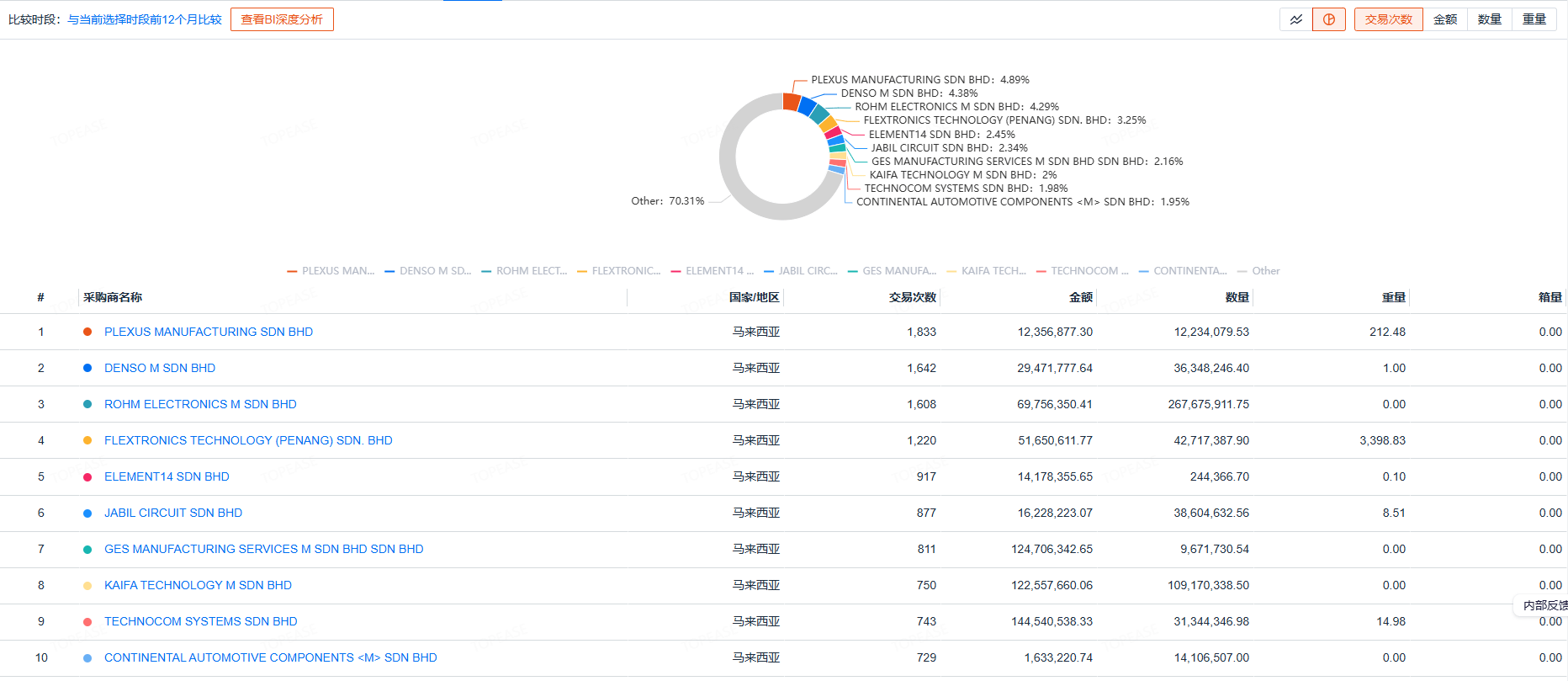Click the pie label Other: 70.31%

pyautogui.click(x=668, y=201)
